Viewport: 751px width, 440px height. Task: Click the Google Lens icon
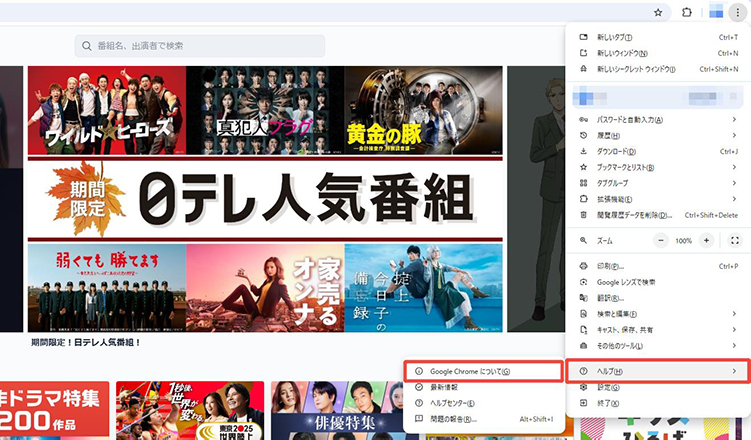583,282
